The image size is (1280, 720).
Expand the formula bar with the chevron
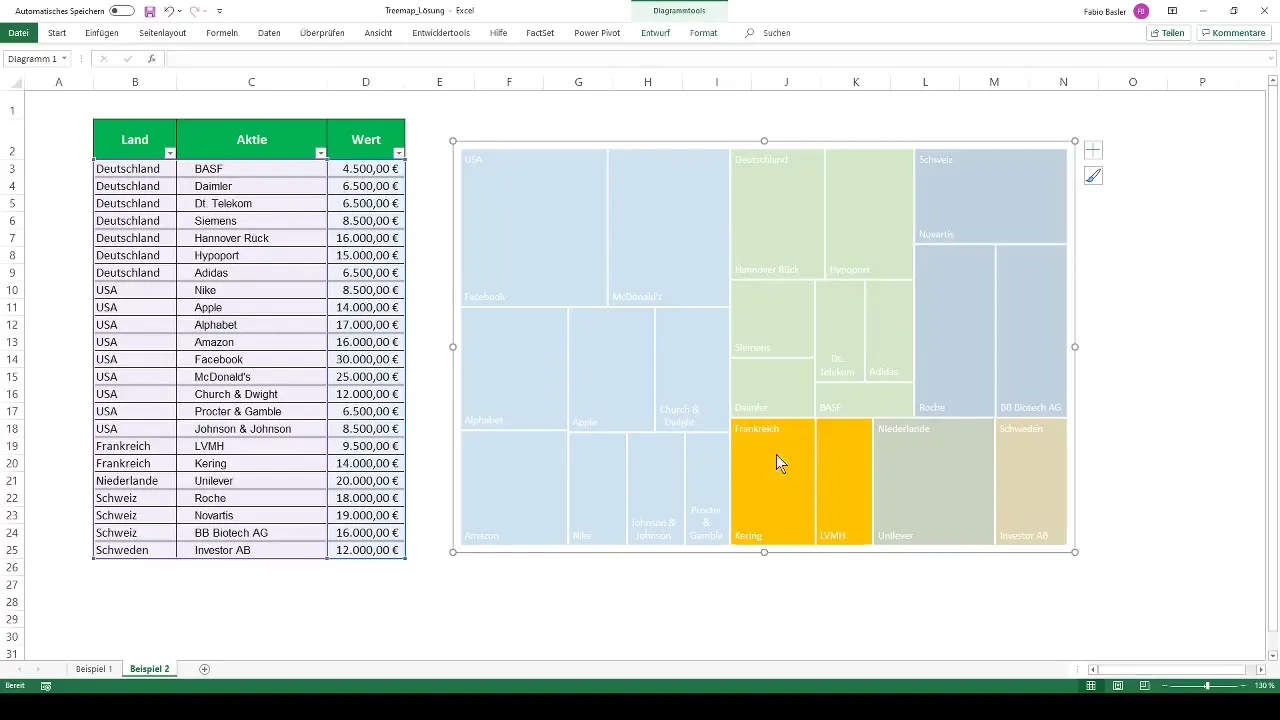point(1271,59)
